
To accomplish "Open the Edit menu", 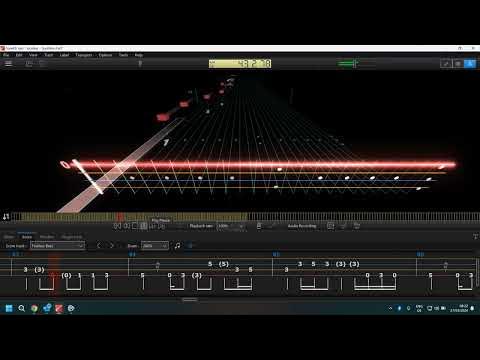I will (19, 55).
